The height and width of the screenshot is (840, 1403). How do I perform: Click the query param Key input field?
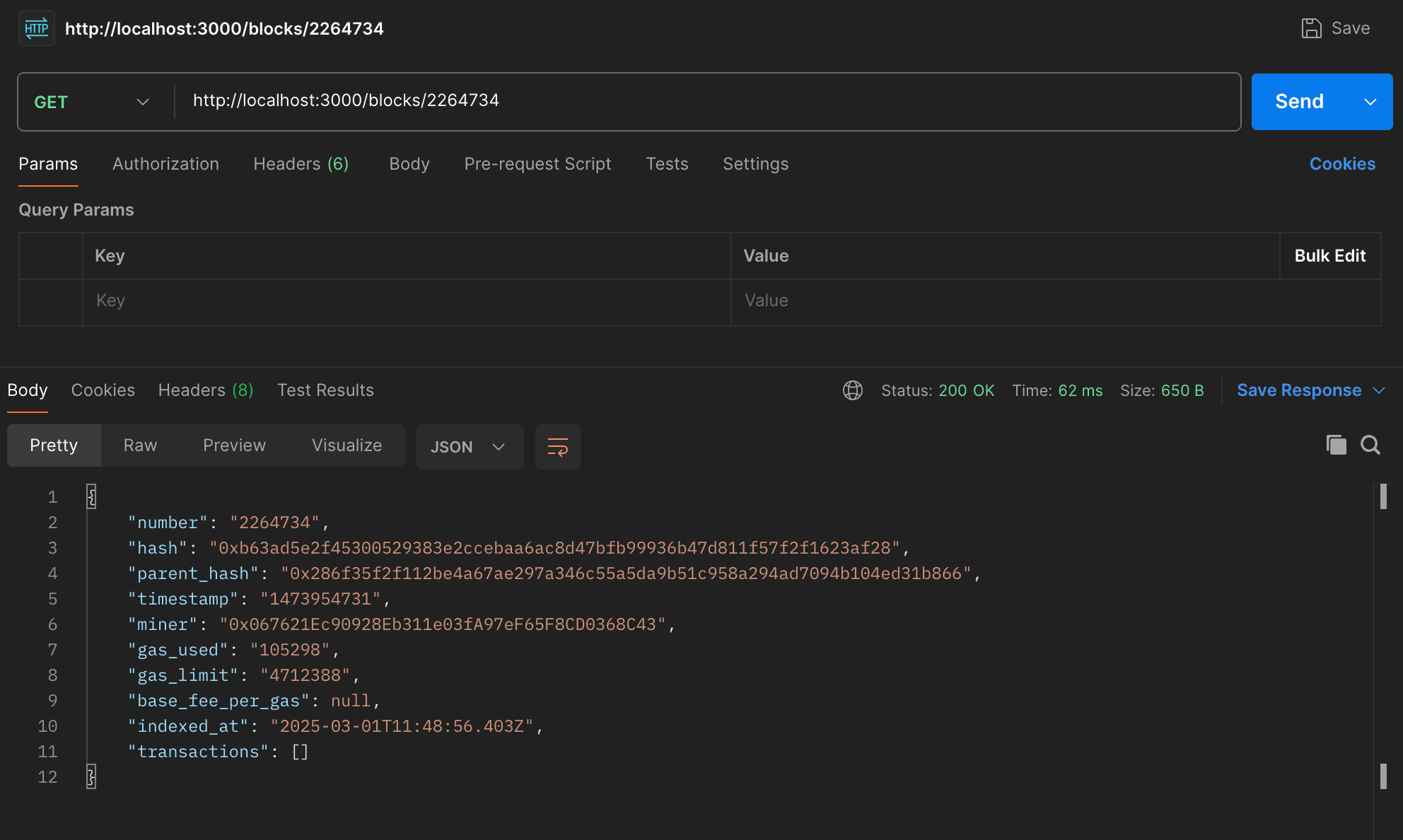coord(406,301)
